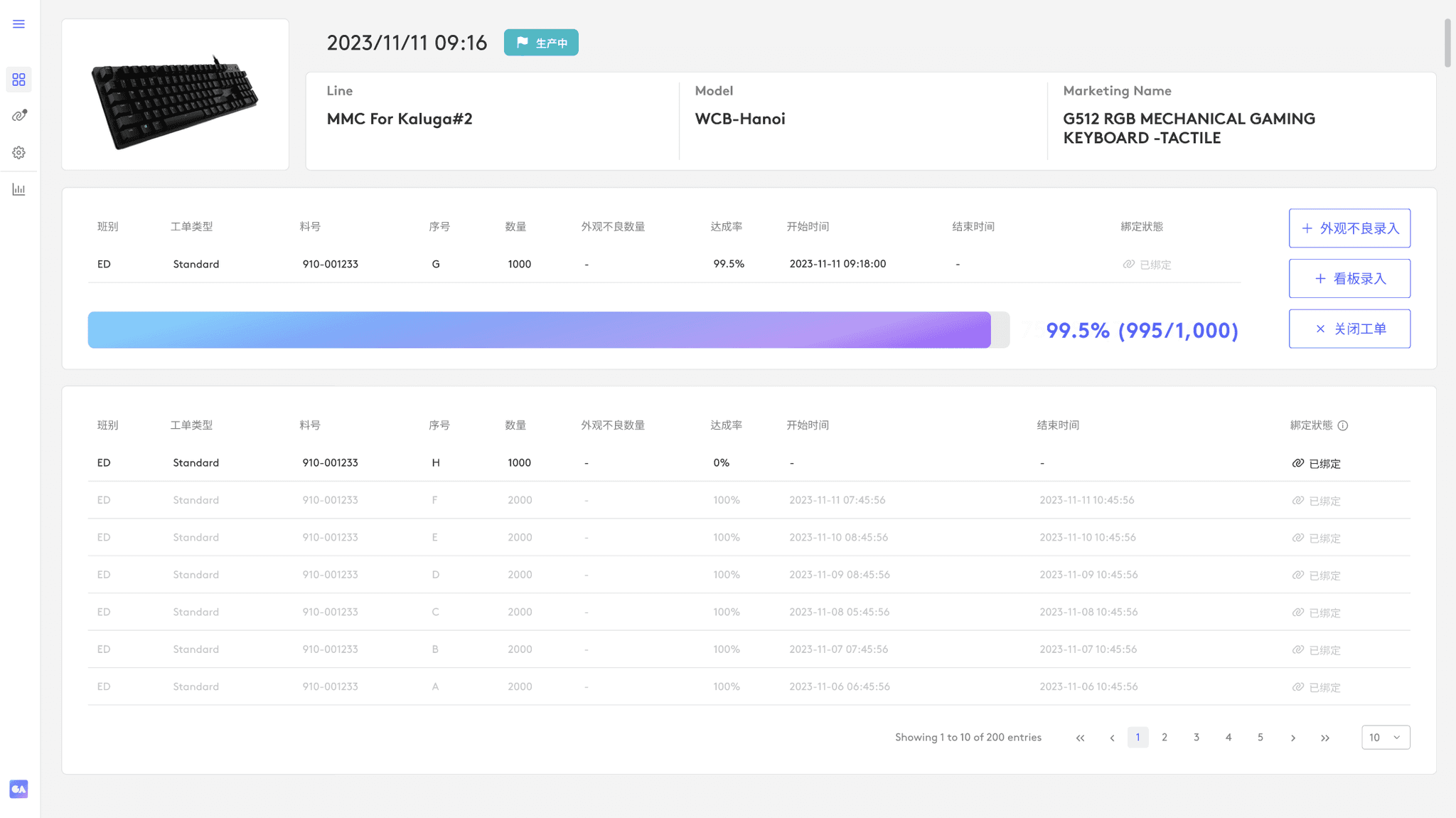Go to page 5 in pagination

(x=1260, y=738)
